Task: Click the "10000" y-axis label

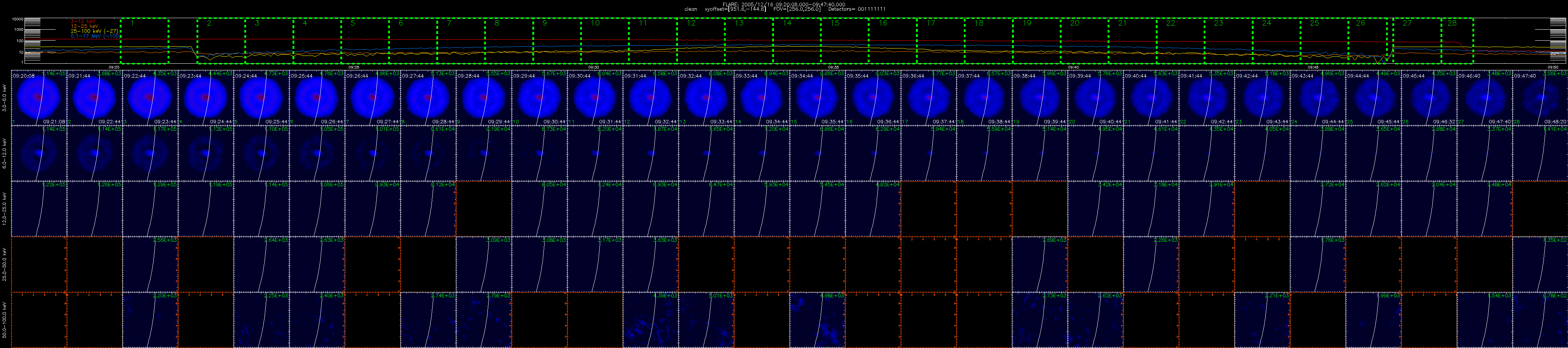Action: pyautogui.click(x=18, y=19)
